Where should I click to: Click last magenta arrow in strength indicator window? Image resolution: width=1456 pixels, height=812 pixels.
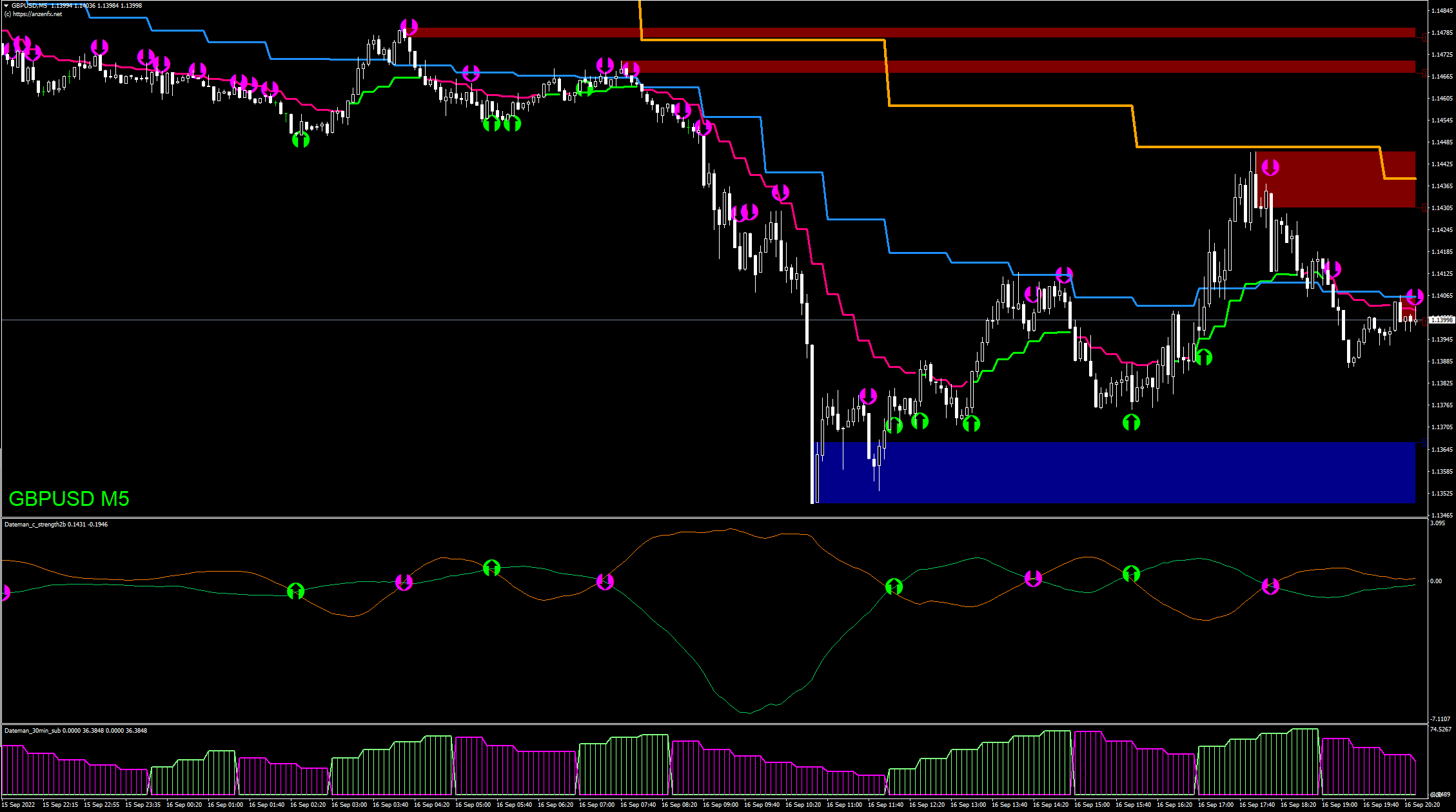coord(1270,586)
